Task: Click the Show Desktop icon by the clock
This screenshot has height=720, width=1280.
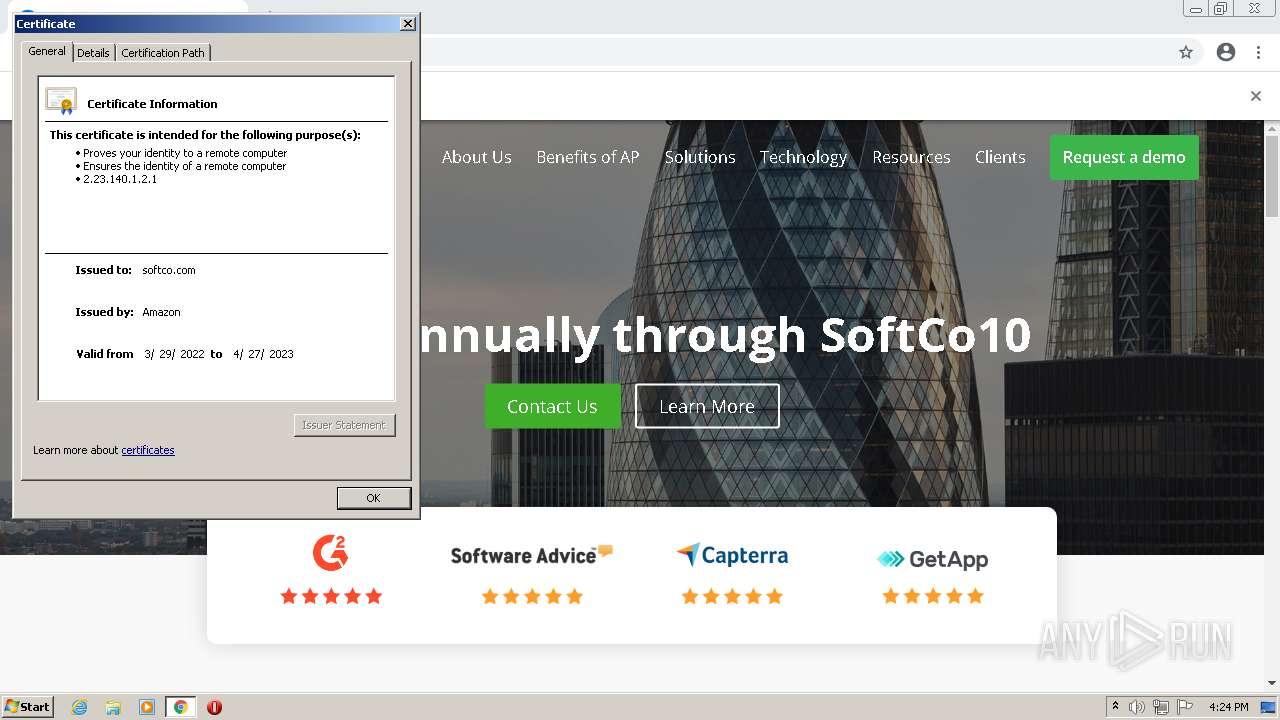Action: click(1268, 707)
